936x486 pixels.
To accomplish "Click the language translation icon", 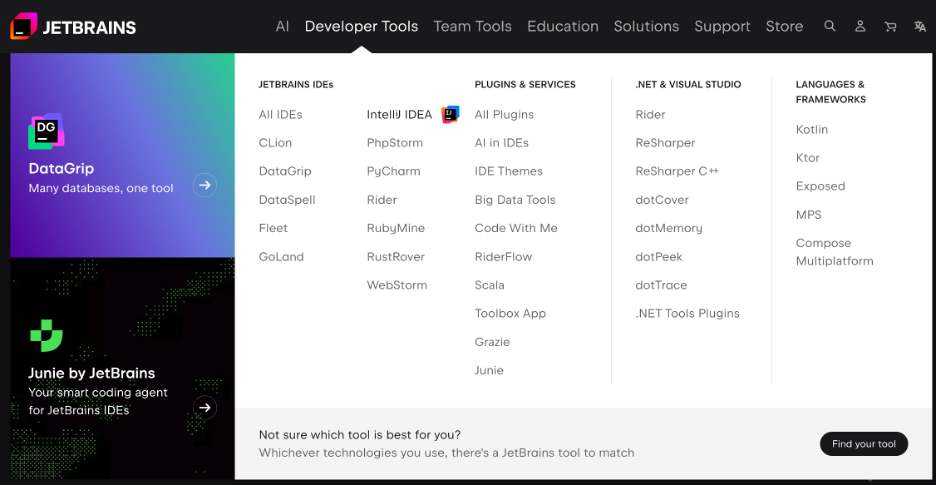I will (x=919, y=27).
